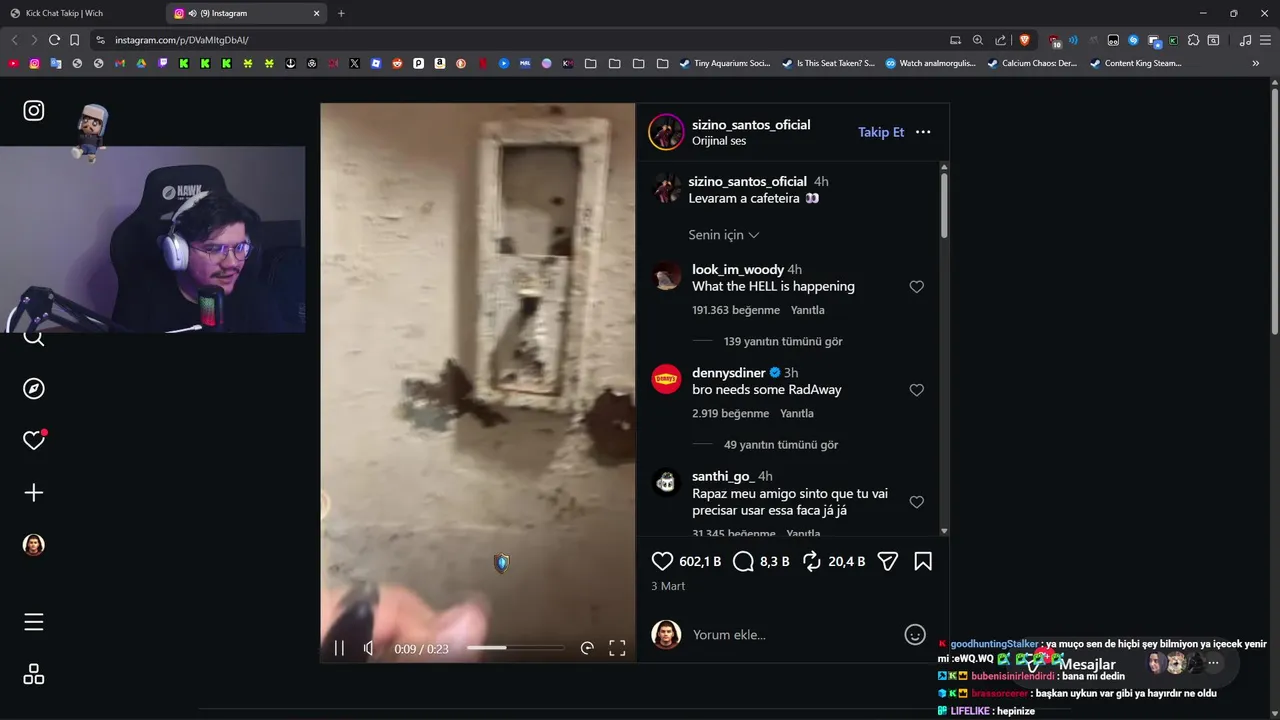Reply to dennysdiner's comment via Yanıtla
The image size is (1280, 720).
pyautogui.click(x=797, y=413)
